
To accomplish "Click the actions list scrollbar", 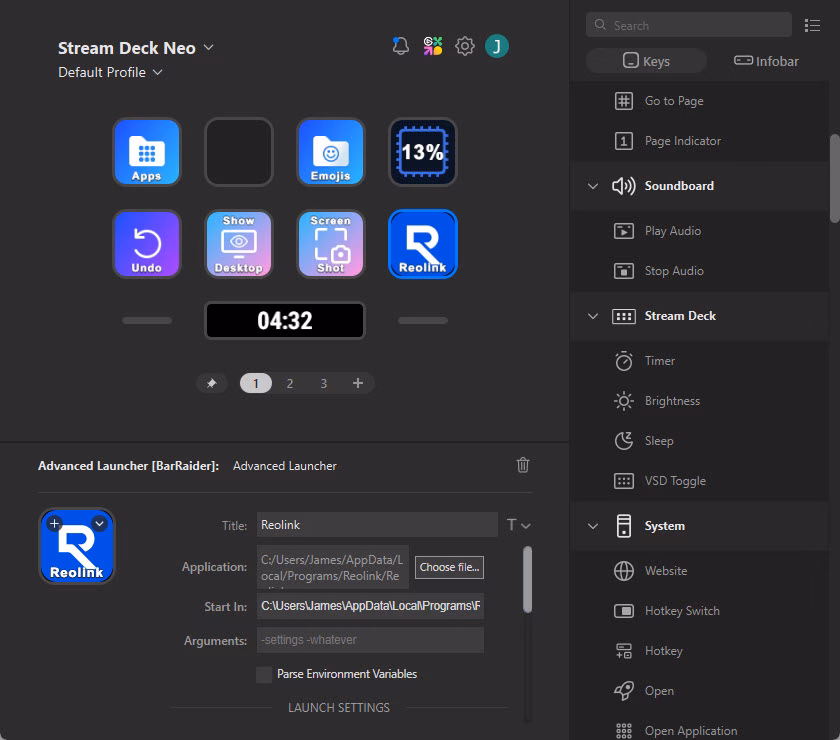I will pyautogui.click(x=834, y=178).
